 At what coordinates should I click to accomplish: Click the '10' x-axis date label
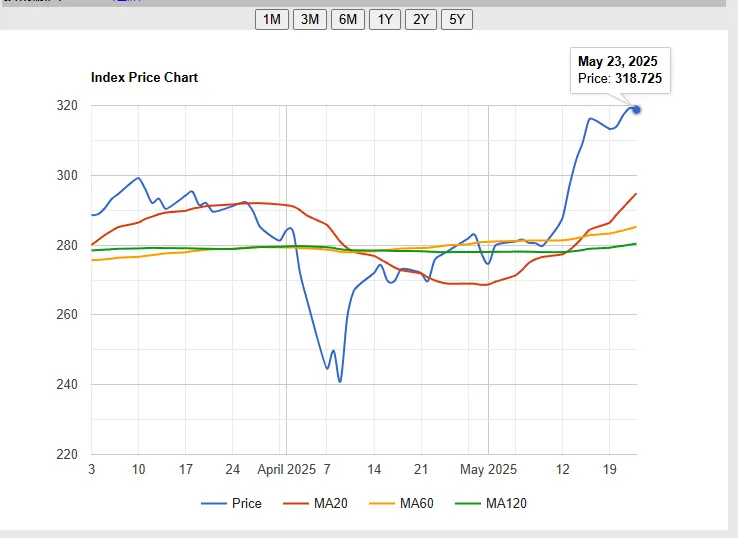pyautogui.click(x=138, y=469)
